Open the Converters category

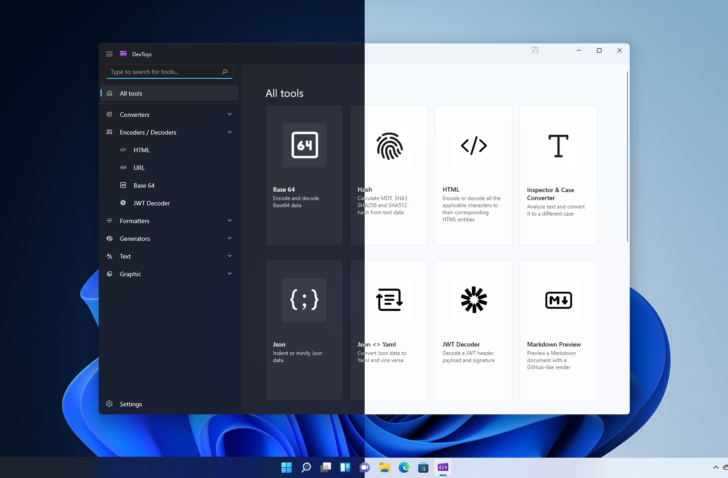pos(169,115)
